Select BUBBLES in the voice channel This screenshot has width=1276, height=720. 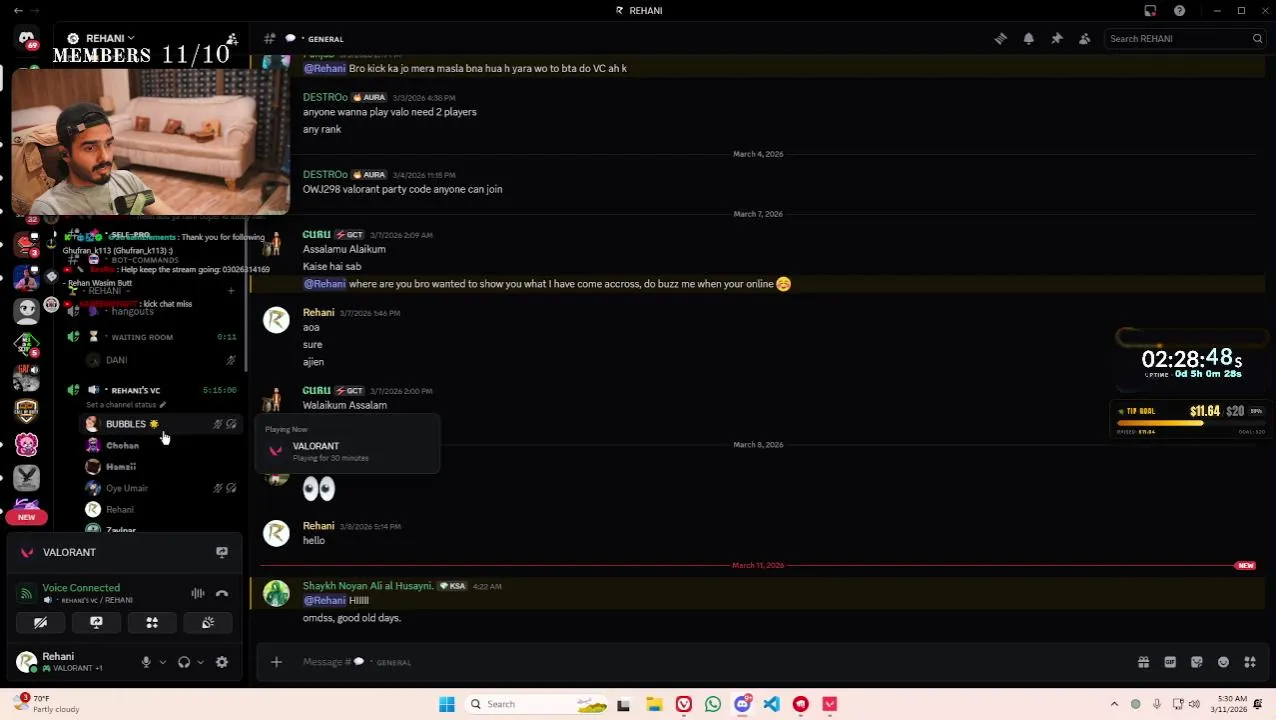pyautogui.click(x=160, y=424)
